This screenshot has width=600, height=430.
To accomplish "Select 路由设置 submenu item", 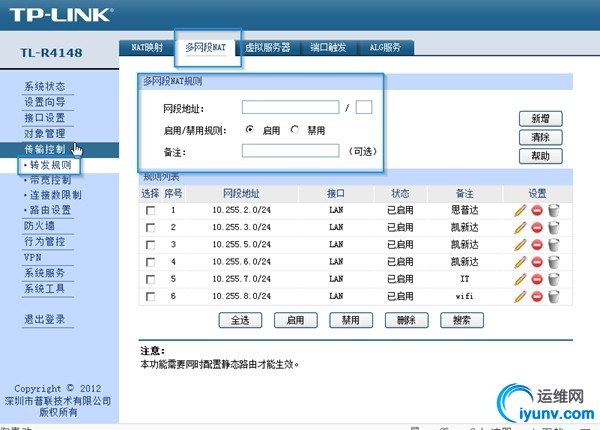I will (x=51, y=210).
